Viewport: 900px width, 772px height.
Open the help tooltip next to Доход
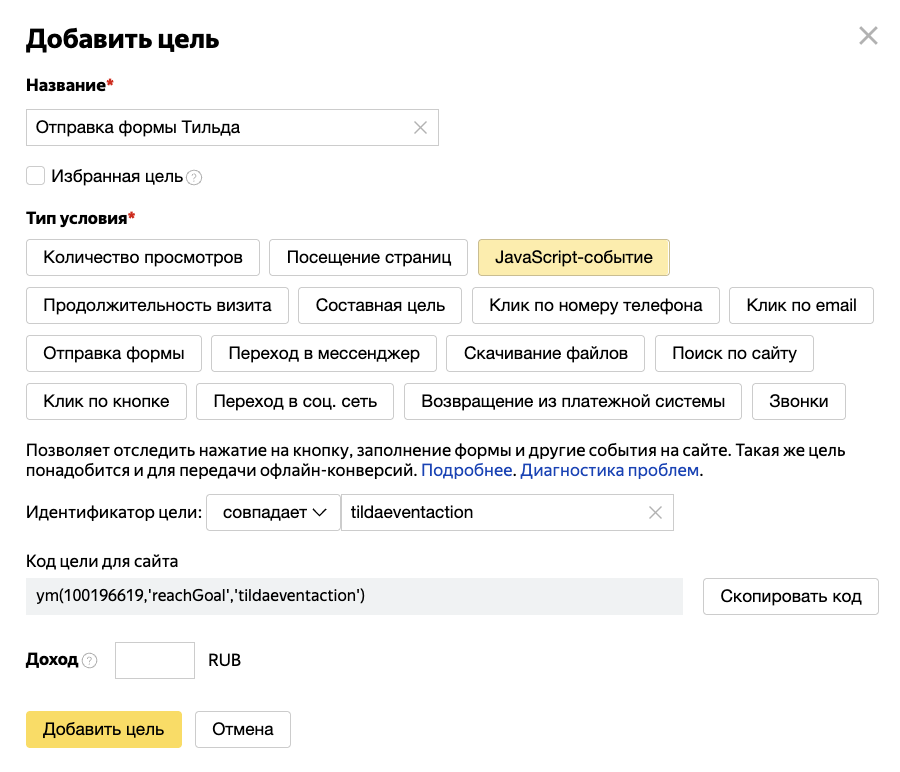click(x=90, y=660)
